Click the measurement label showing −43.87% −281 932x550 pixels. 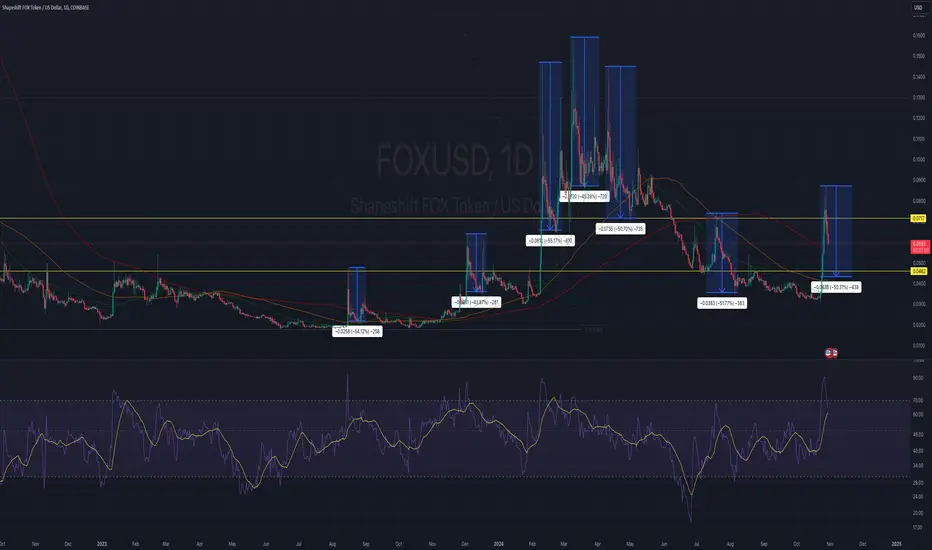point(476,302)
